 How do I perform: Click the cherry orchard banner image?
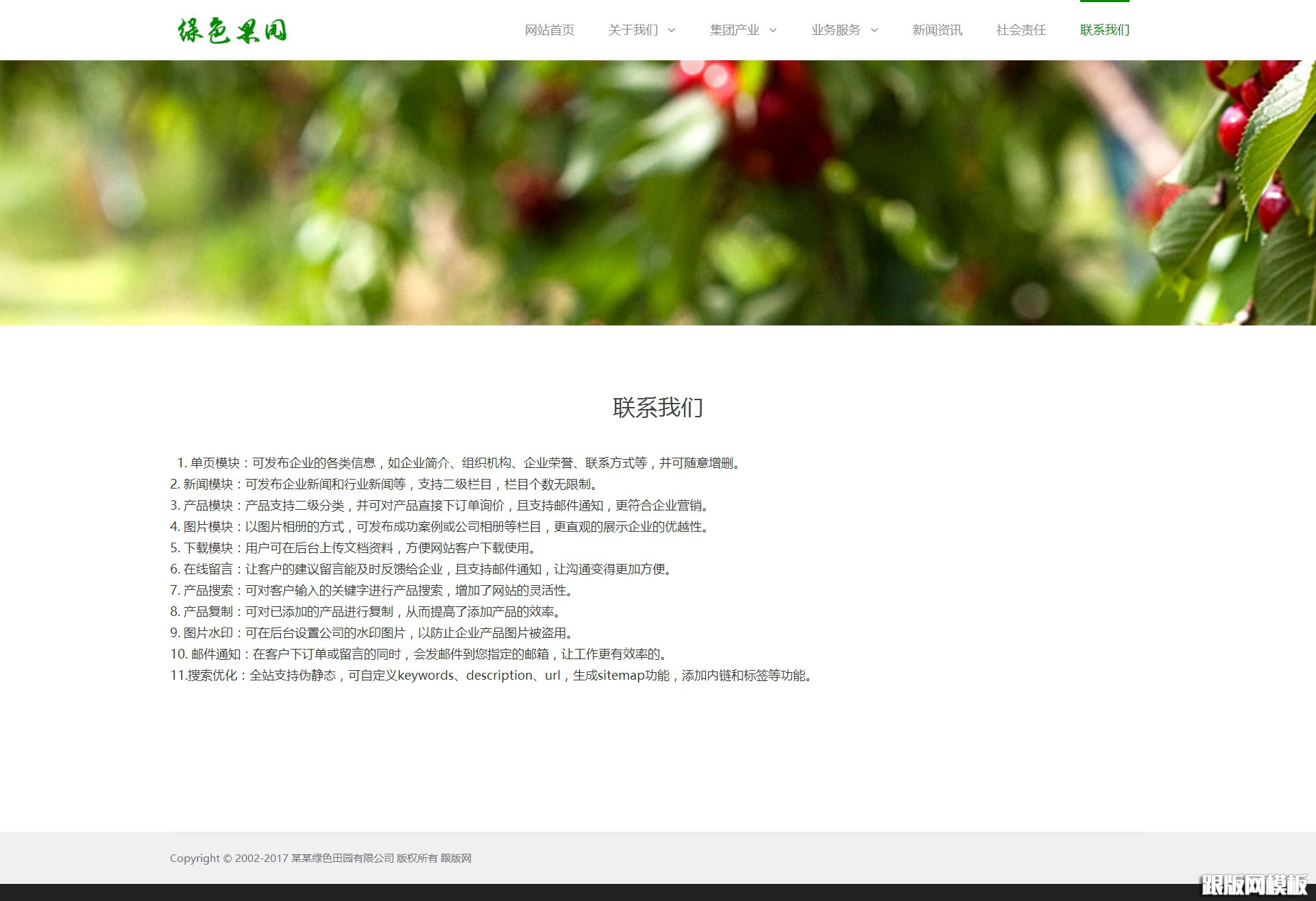[x=658, y=193]
